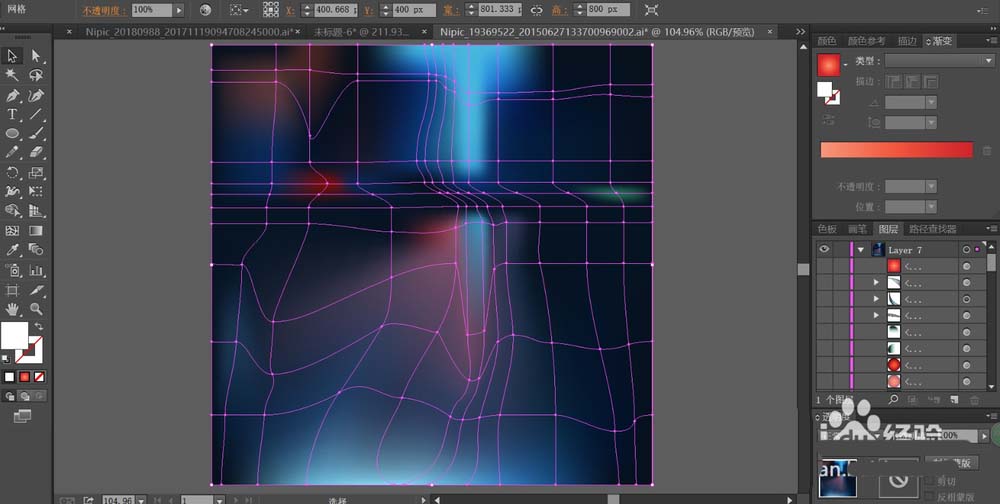
Task: Select the Selection (black arrow) tool
Action: click(x=12, y=56)
